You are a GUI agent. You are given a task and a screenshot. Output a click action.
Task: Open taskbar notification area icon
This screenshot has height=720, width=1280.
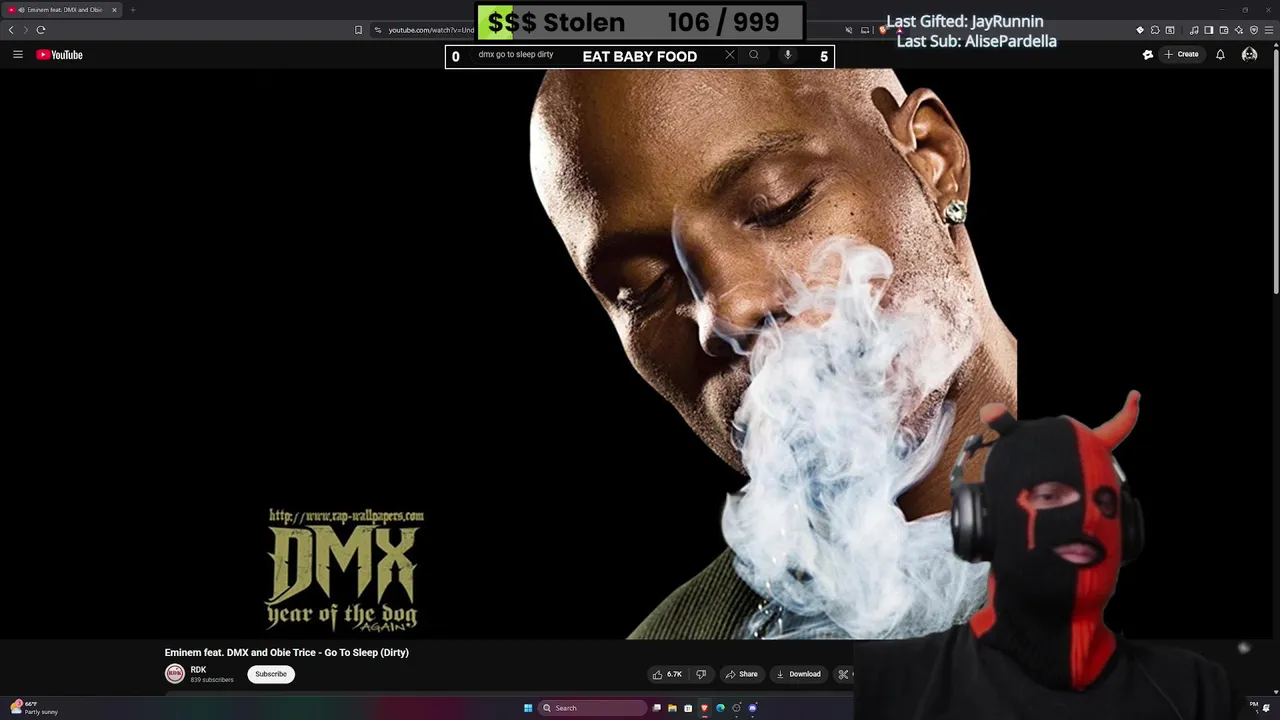(x=1266, y=708)
